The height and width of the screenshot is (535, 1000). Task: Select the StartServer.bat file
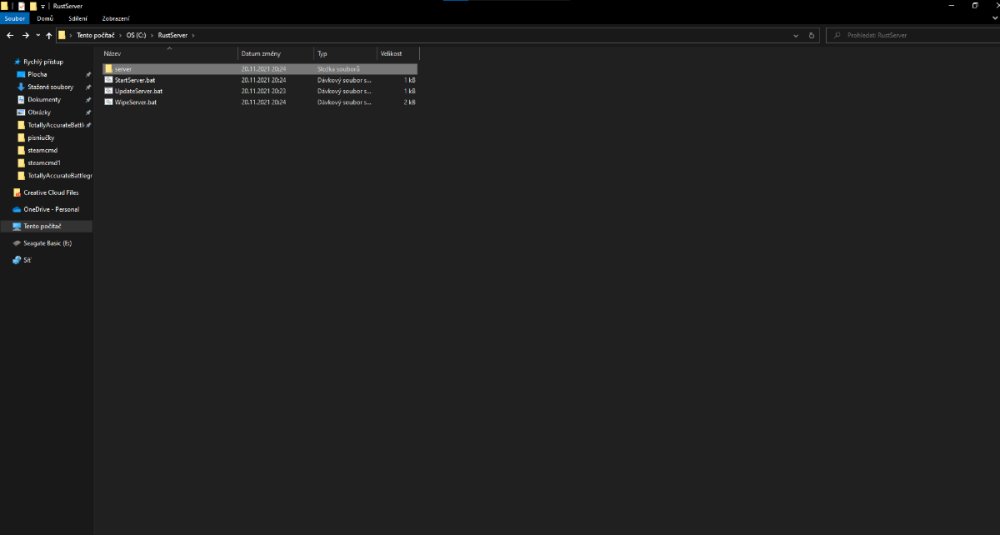pos(135,80)
